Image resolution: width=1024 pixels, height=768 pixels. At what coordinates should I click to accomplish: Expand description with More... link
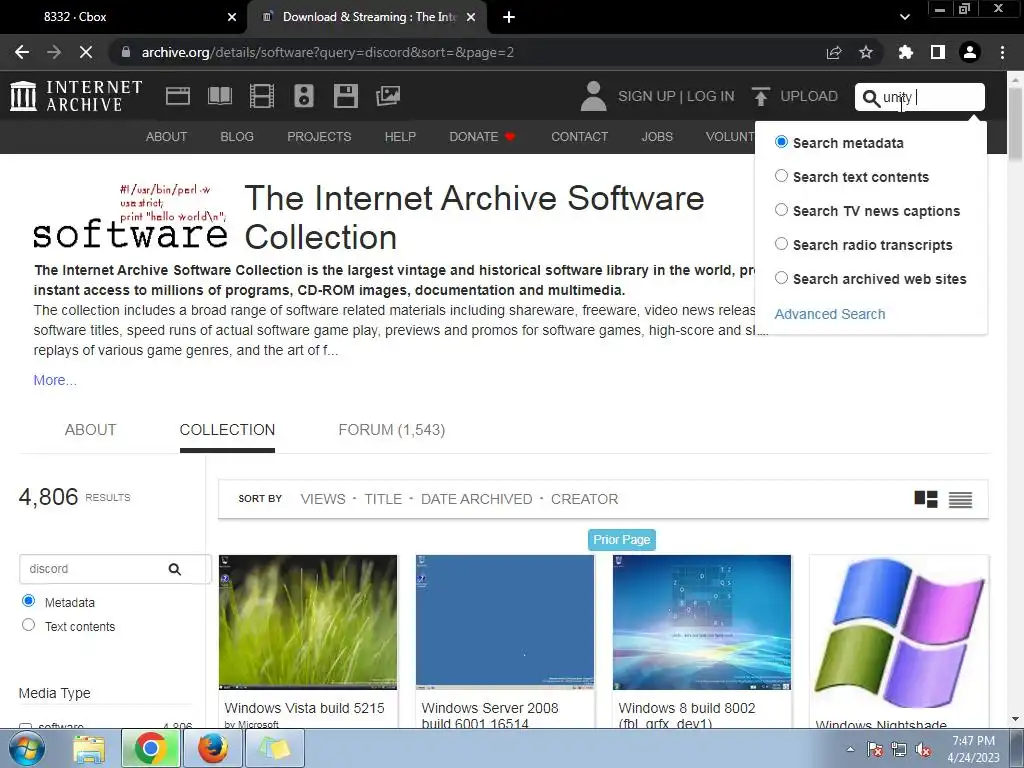[55, 380]
